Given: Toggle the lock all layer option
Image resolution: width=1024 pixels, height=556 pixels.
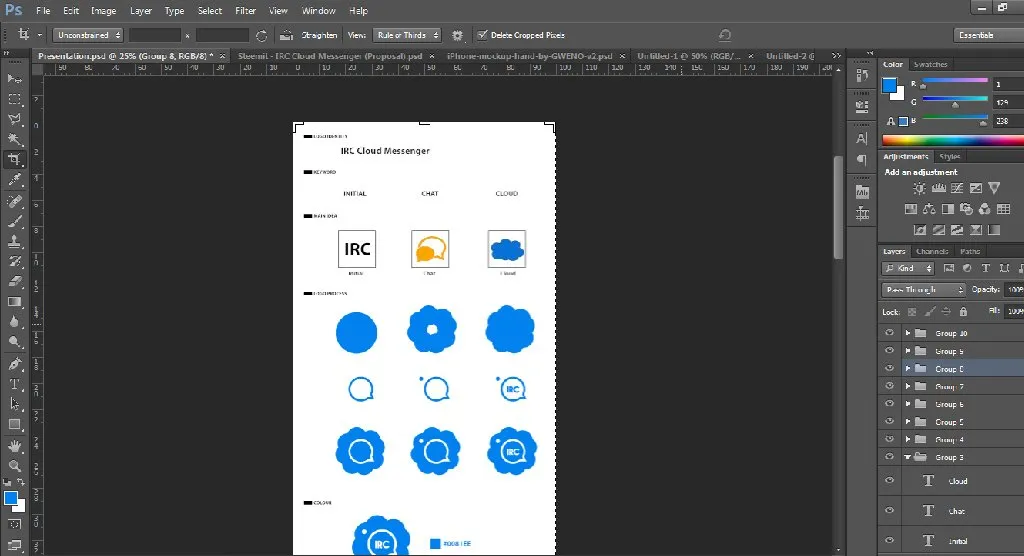Looking at the screenshot, I should pyautogui.click(x=963, y=312).
